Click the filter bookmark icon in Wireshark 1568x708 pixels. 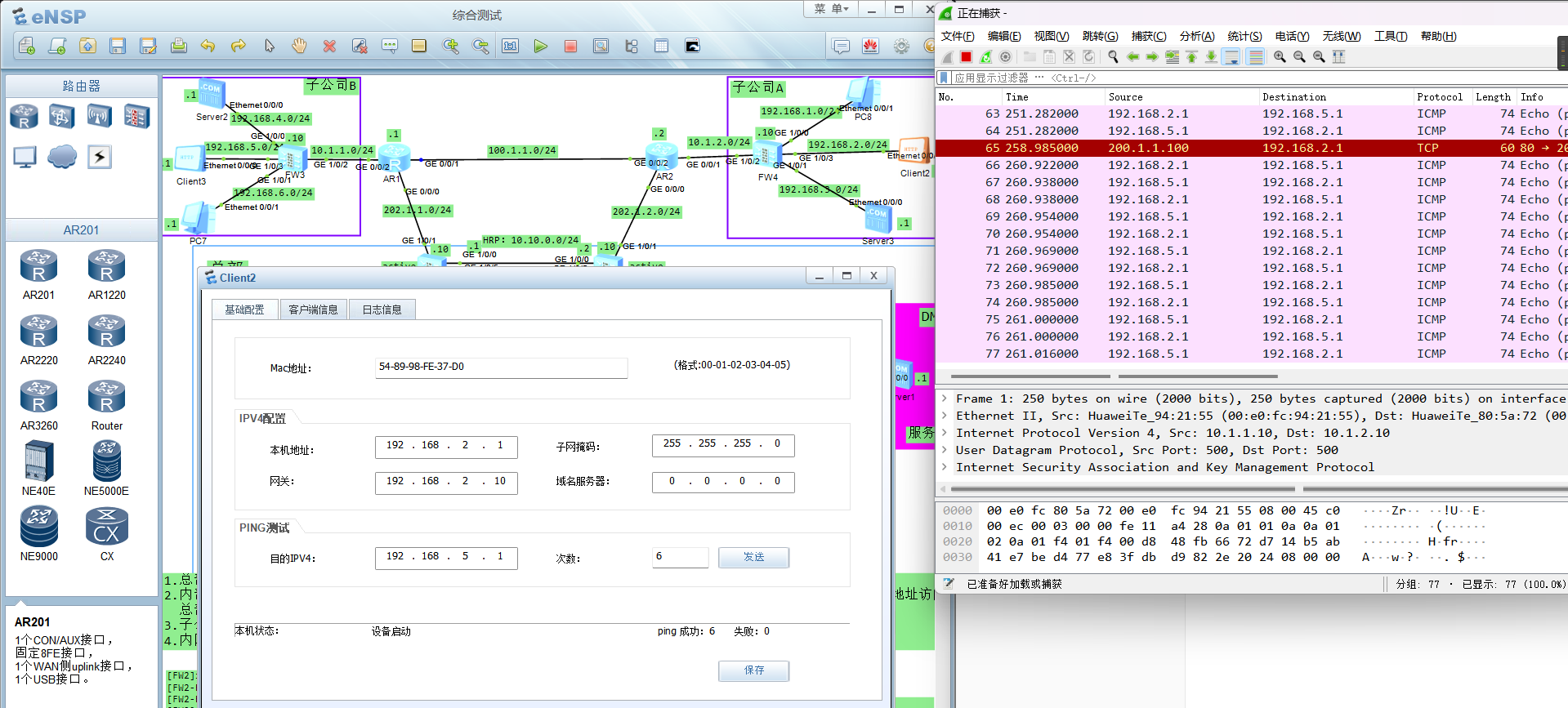point(945,78)
